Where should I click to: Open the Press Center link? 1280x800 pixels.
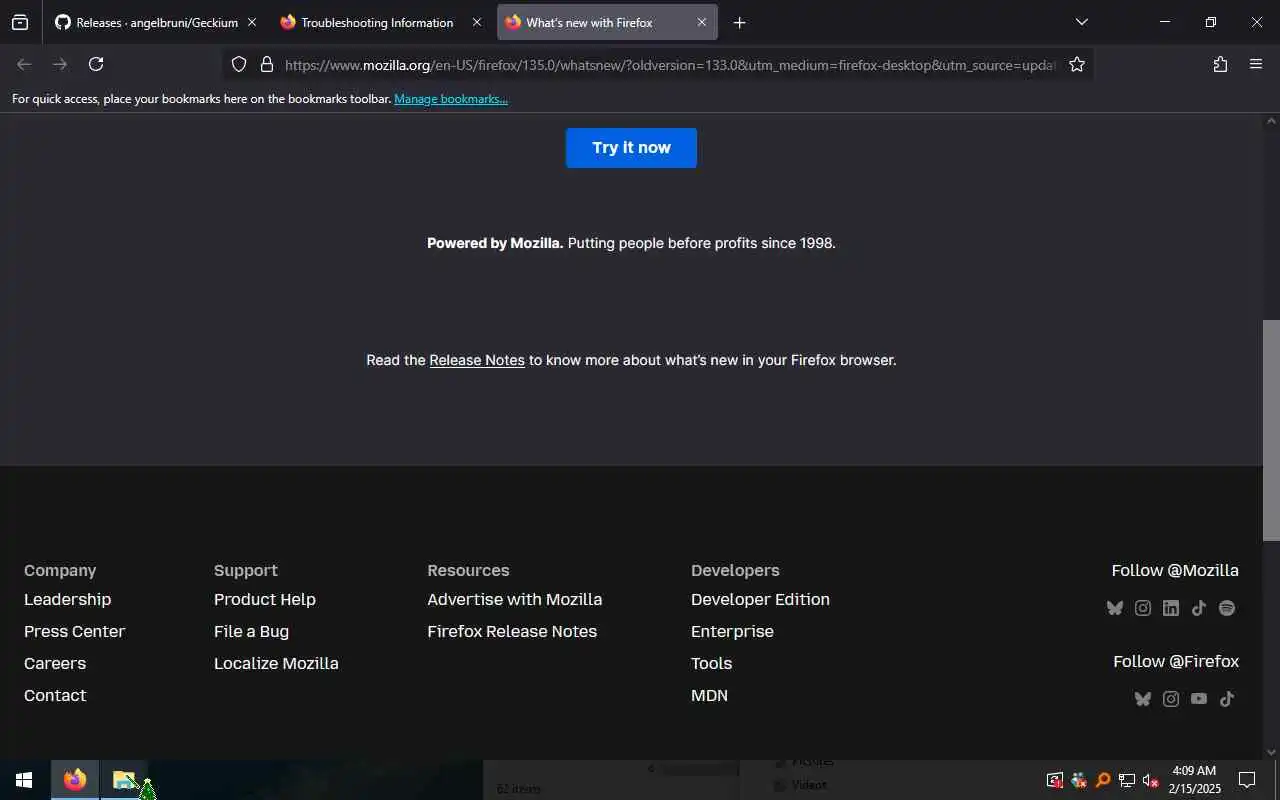74,631
